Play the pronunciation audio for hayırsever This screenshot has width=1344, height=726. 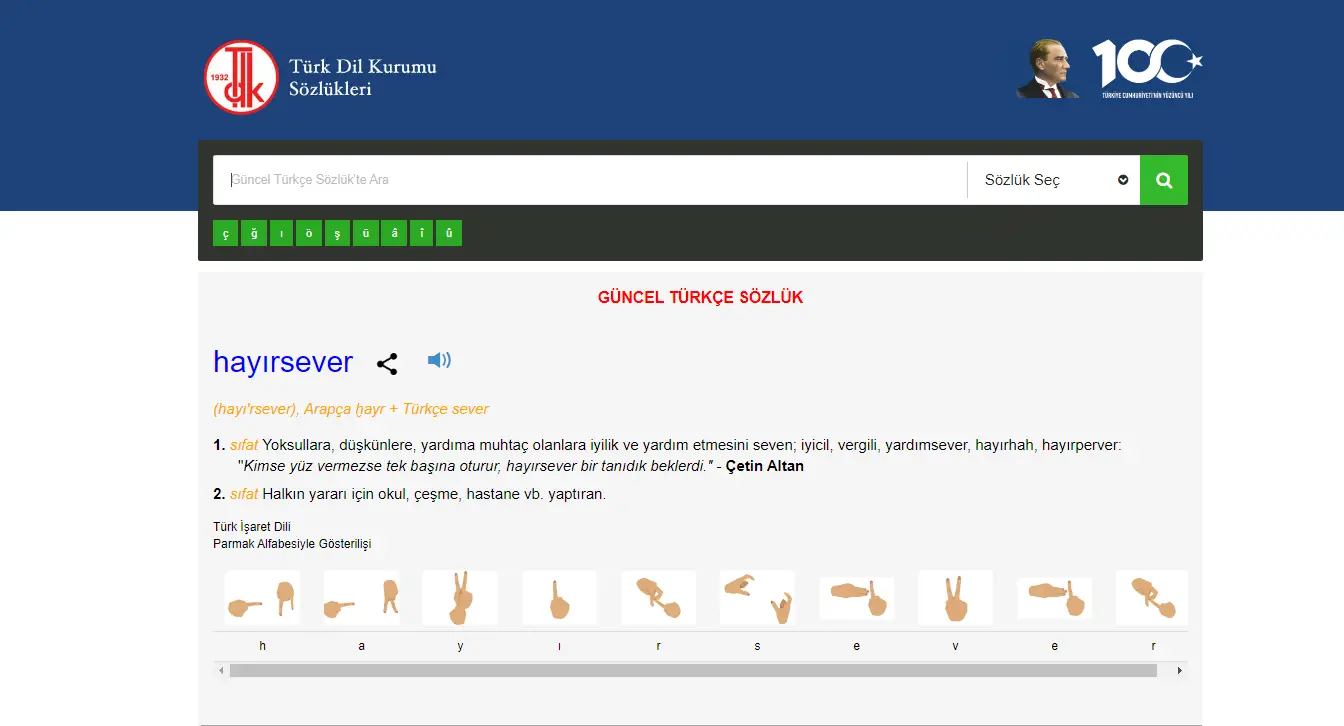click(x=439, y=360)
